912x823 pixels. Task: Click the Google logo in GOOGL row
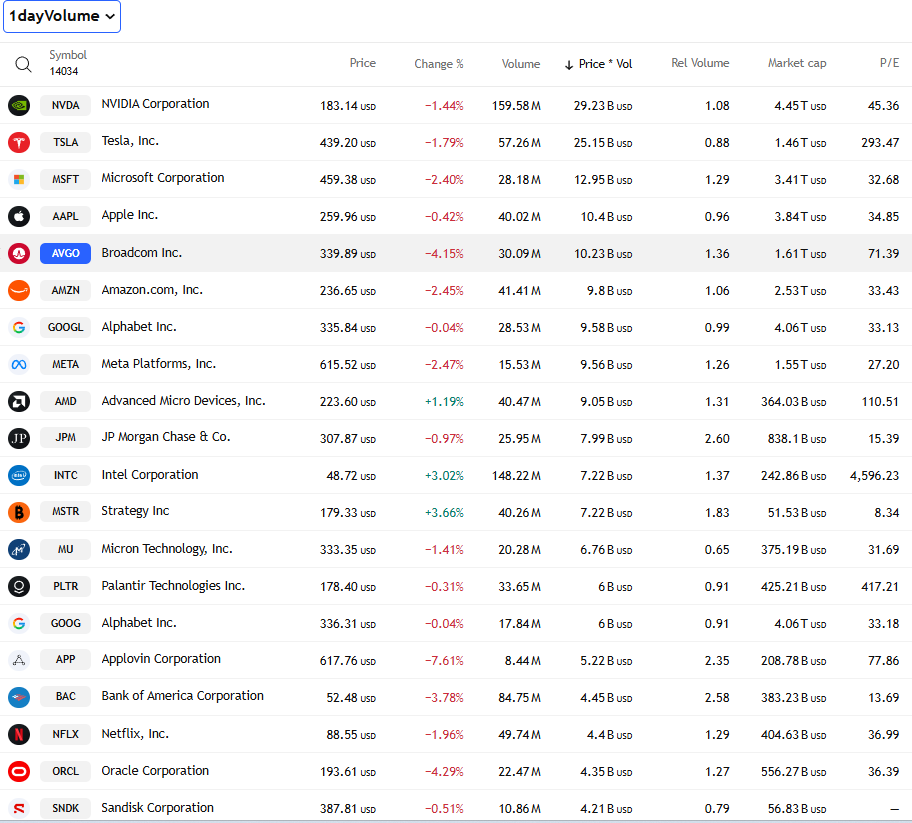[19, 327]
